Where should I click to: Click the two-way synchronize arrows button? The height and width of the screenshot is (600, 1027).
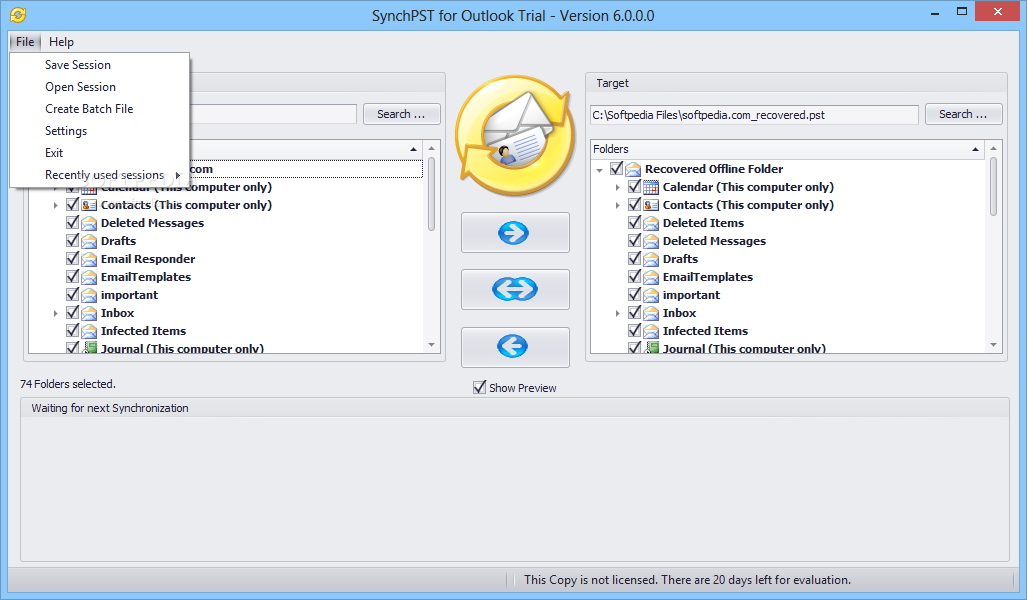click(515, 289)
